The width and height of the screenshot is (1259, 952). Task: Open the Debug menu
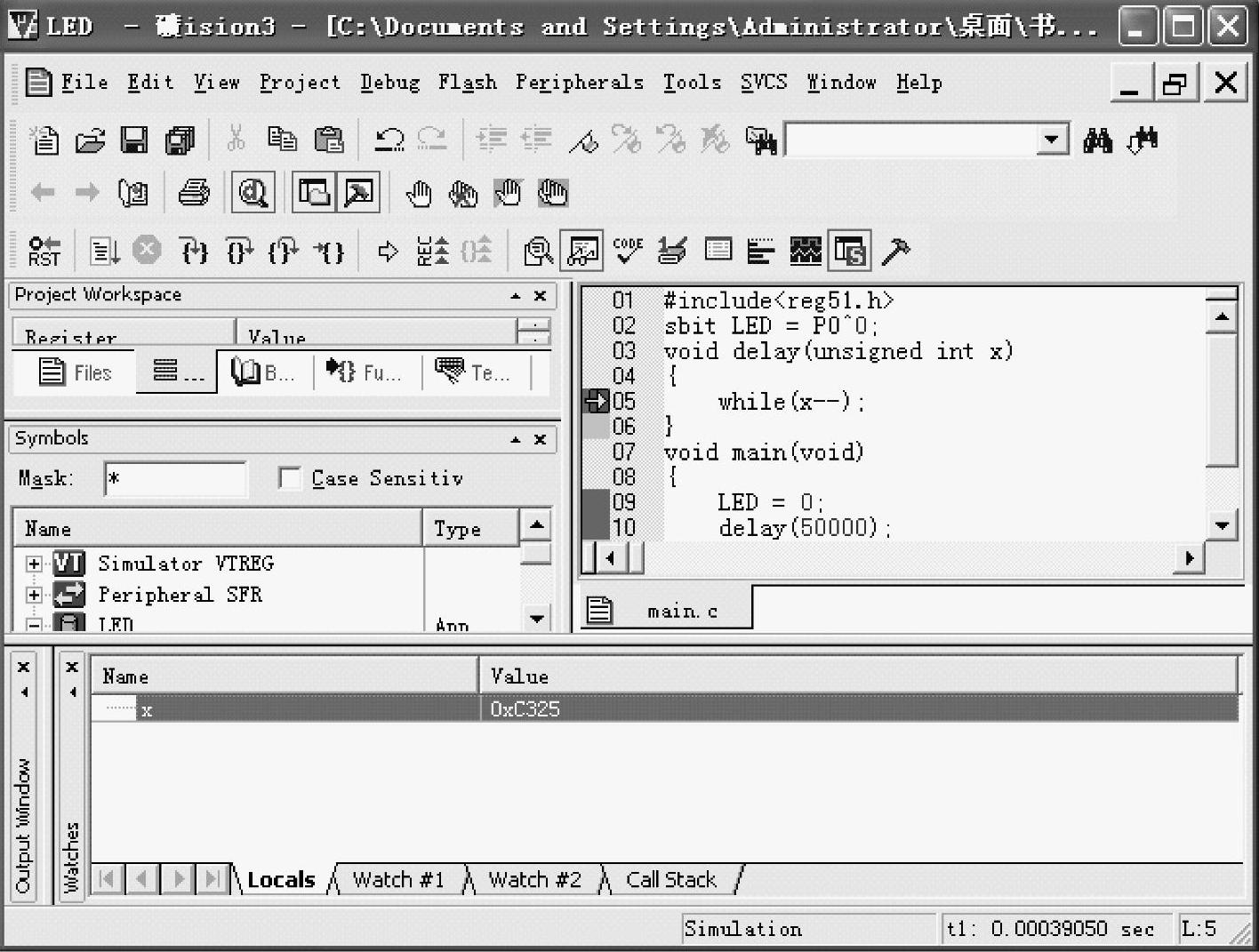389,83
